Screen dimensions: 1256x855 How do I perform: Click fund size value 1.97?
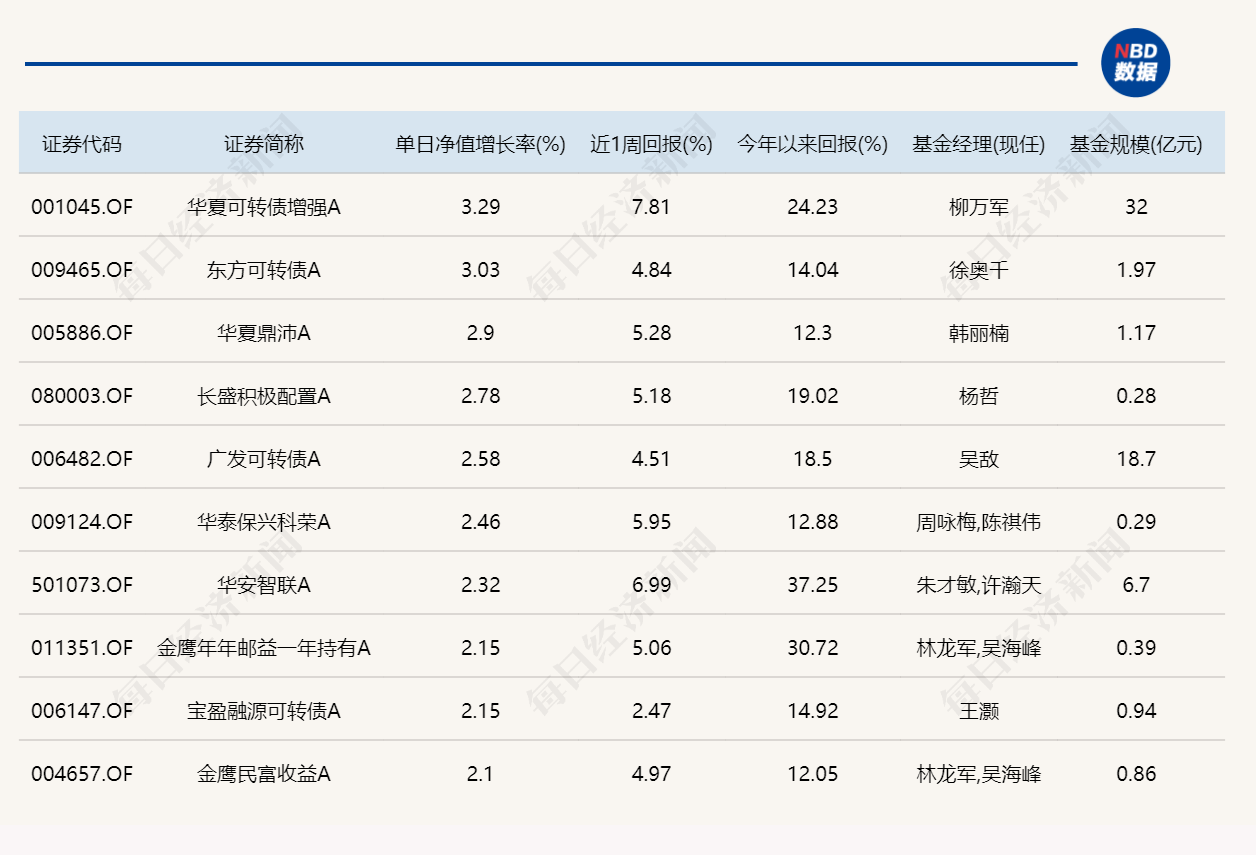1136,270
